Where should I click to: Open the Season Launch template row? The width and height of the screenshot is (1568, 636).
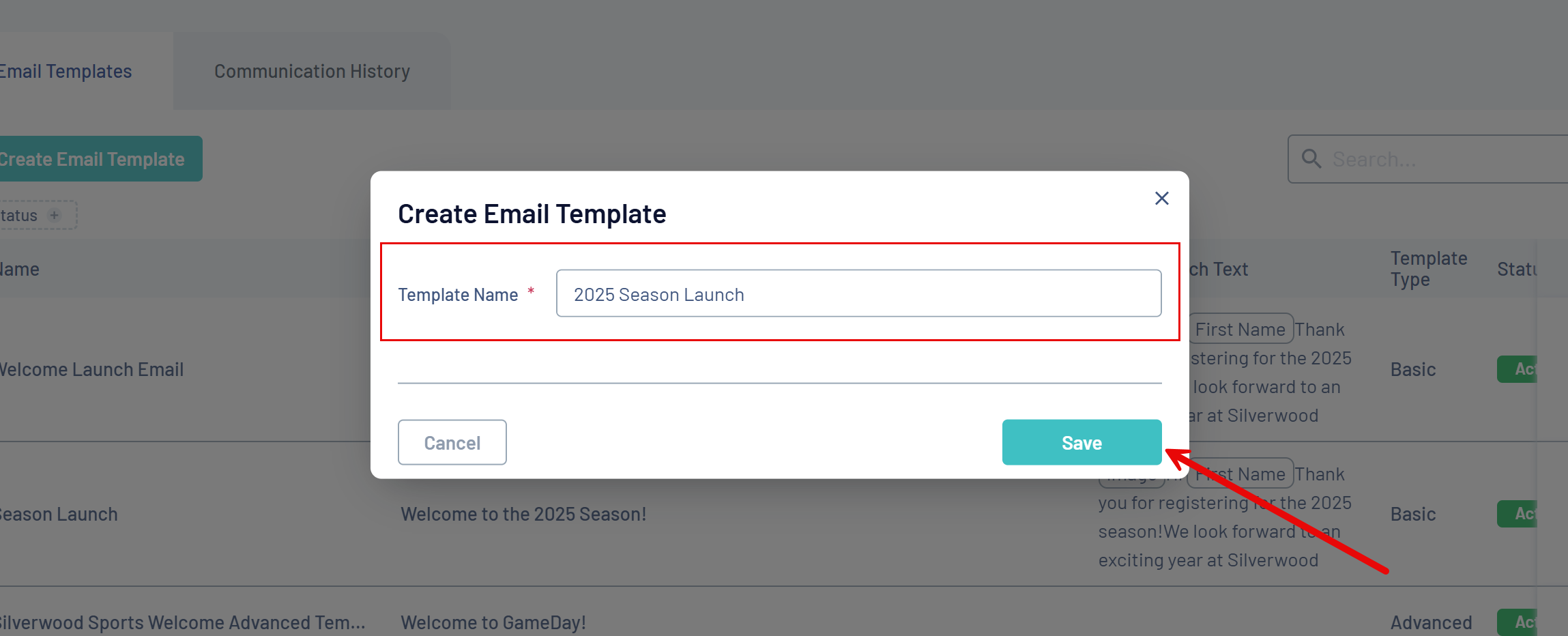coord(60,514)
